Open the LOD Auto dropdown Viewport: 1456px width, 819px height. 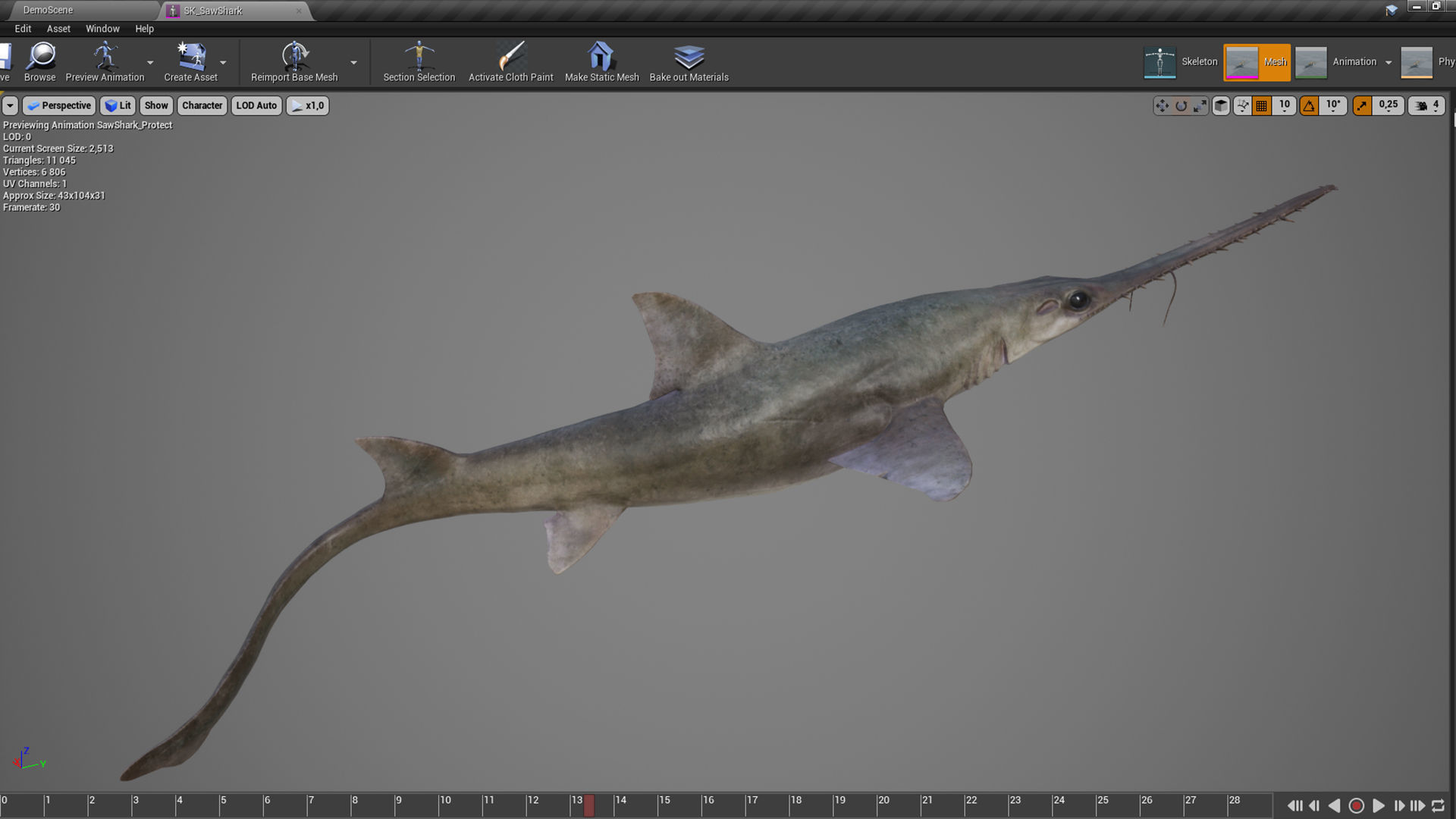tap(256, 106)
